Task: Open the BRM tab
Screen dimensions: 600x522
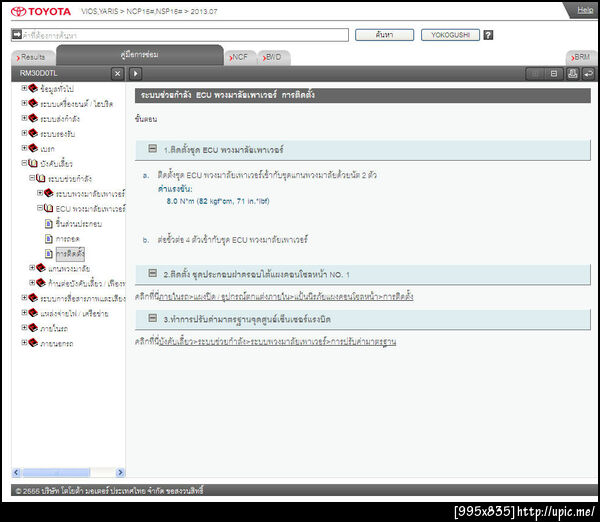Action: pyautogui.click(x=581, y=57)
